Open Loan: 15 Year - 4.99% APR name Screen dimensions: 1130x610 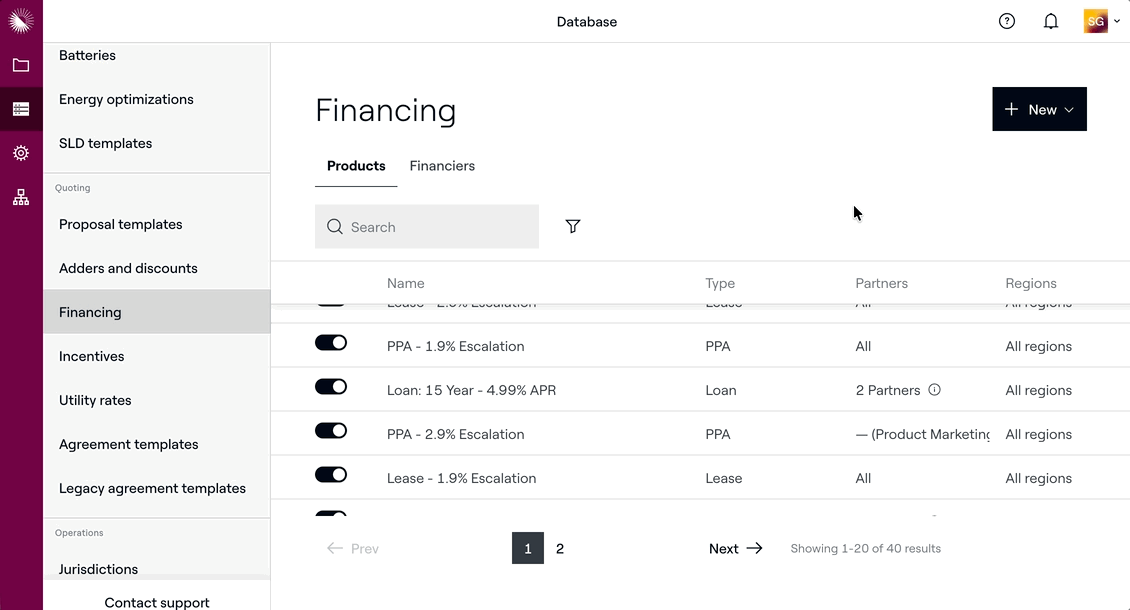point(471,390)
